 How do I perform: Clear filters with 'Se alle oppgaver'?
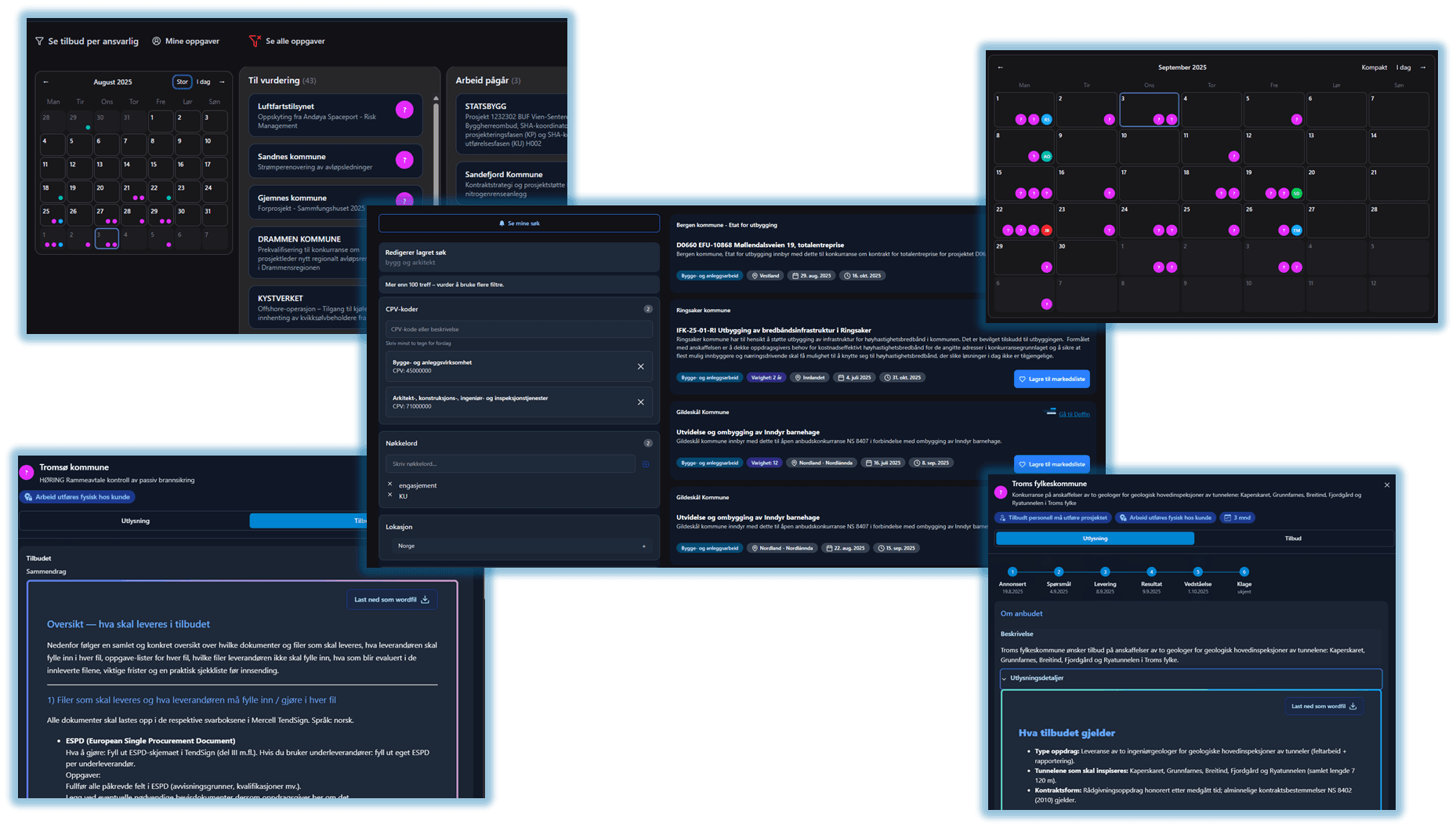tap(287, 42)
